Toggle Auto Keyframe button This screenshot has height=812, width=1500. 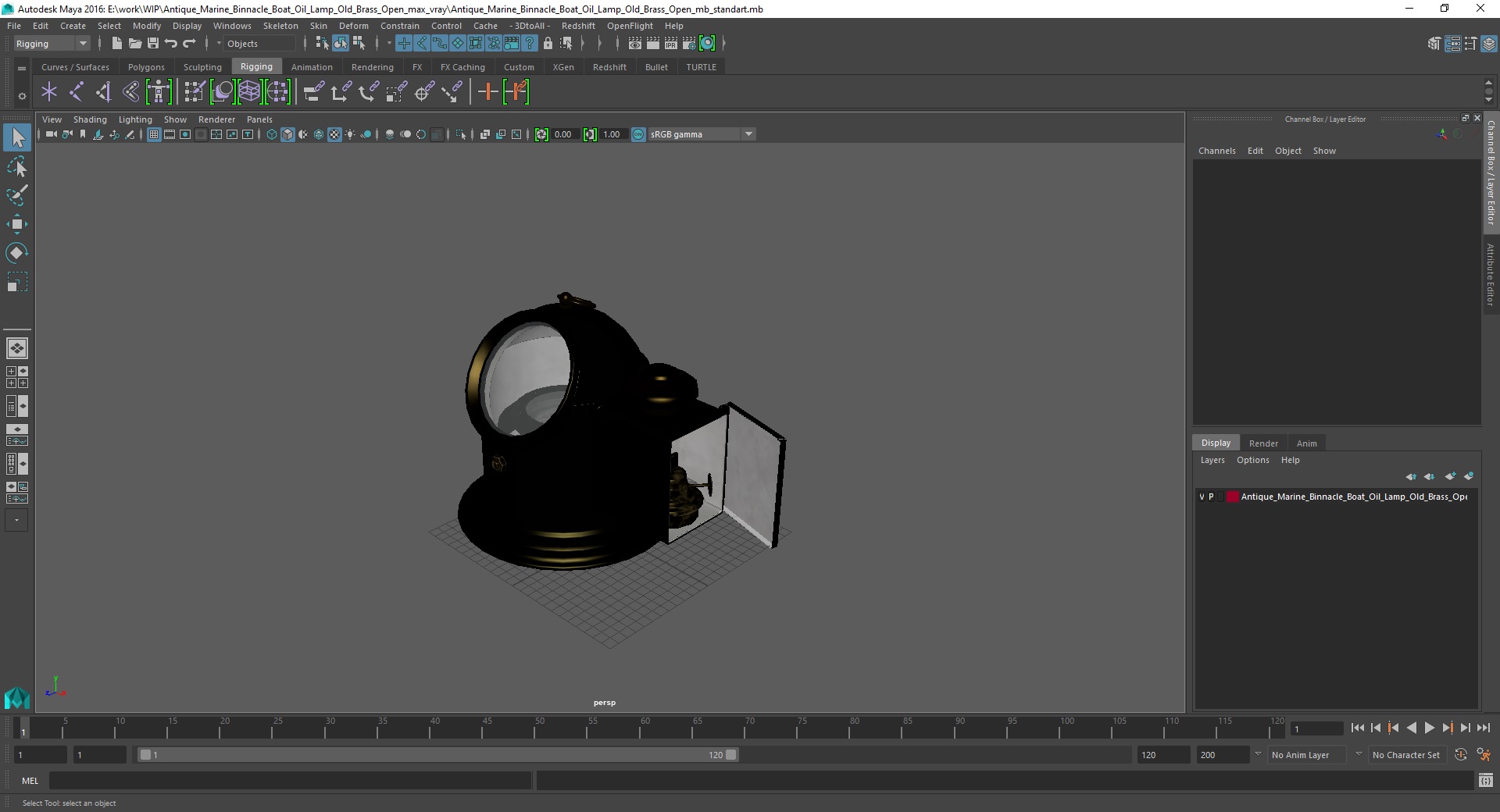coord(1461,755)
